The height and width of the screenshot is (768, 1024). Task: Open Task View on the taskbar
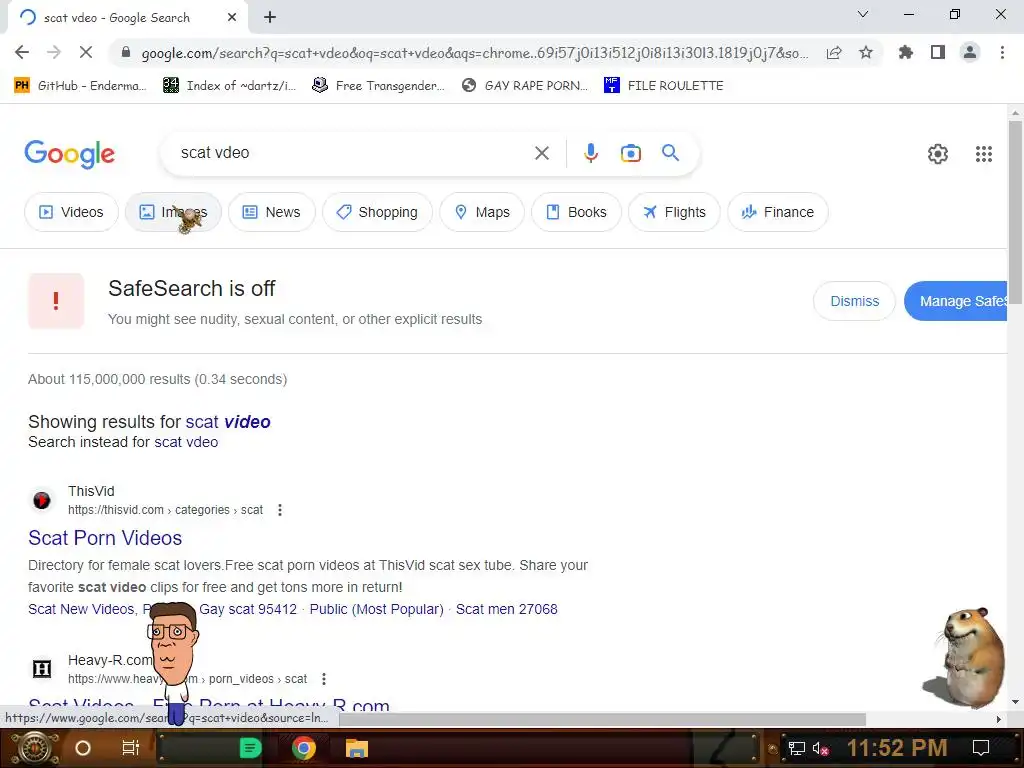pos(131,748)
